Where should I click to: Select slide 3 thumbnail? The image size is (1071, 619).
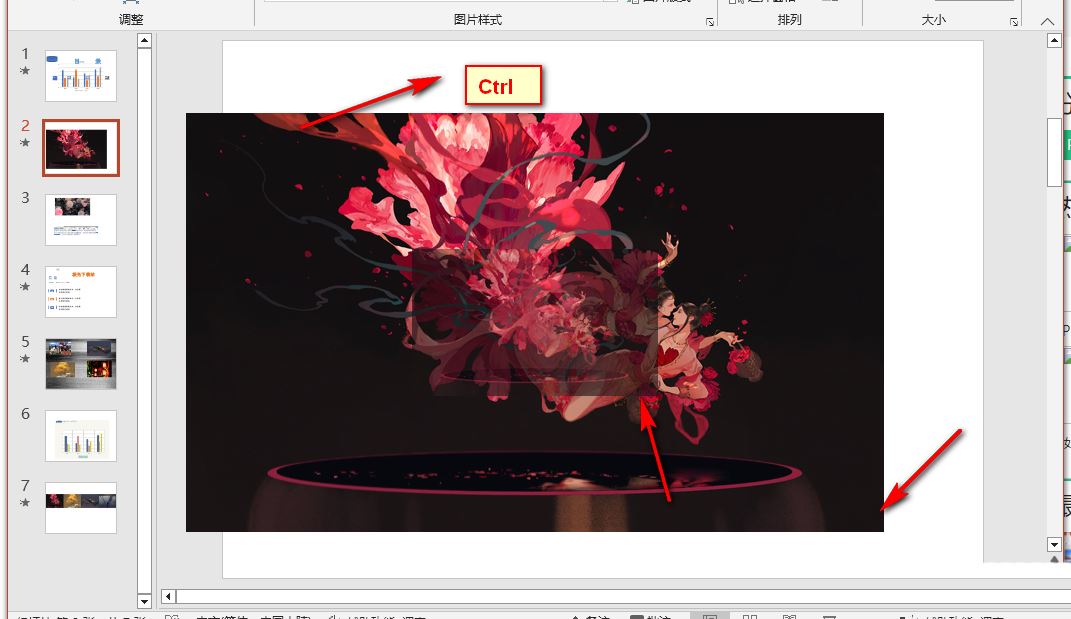tap(81, 219)
